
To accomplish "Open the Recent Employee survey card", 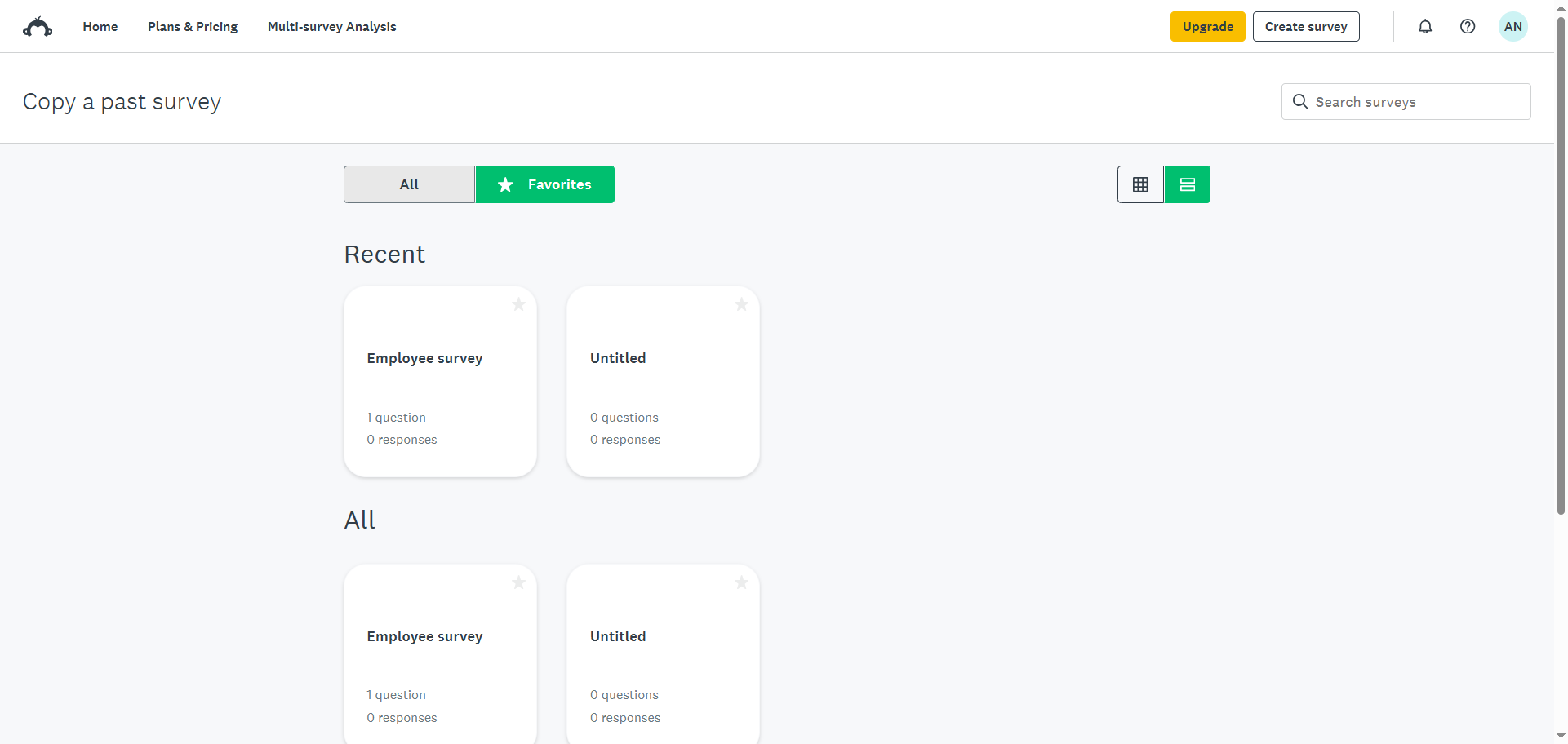I will 440,382.
